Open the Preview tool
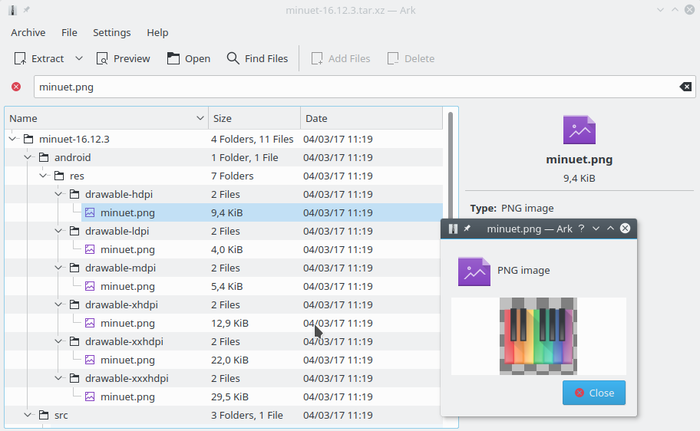This screenshot has width=700, height=431. [x=122, y=58]
